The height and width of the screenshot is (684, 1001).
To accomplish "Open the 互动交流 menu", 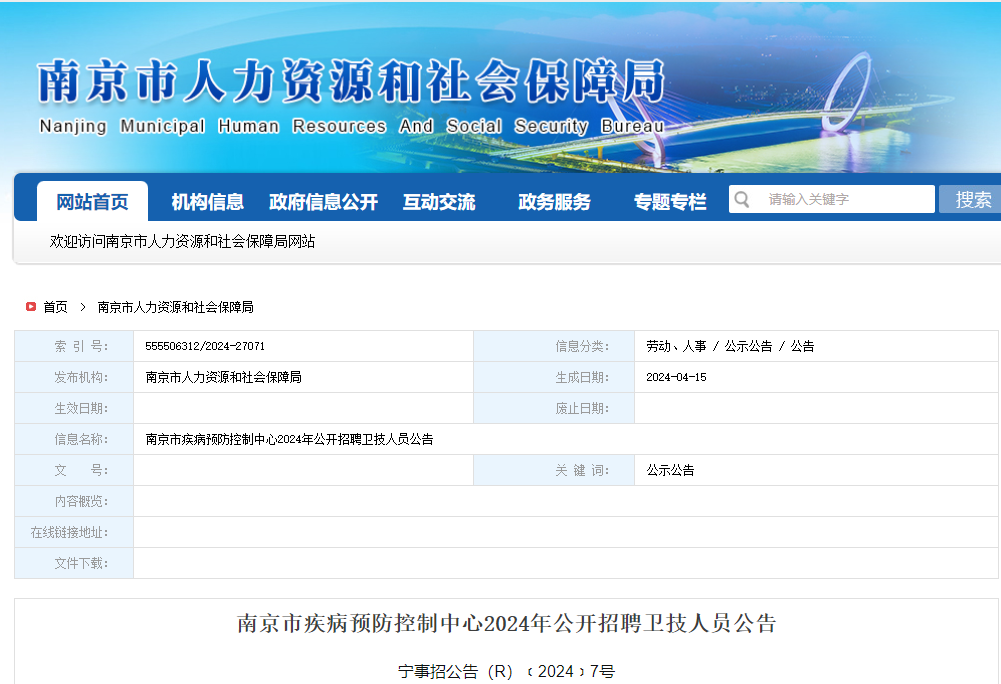I will click(x=439, y=202).
